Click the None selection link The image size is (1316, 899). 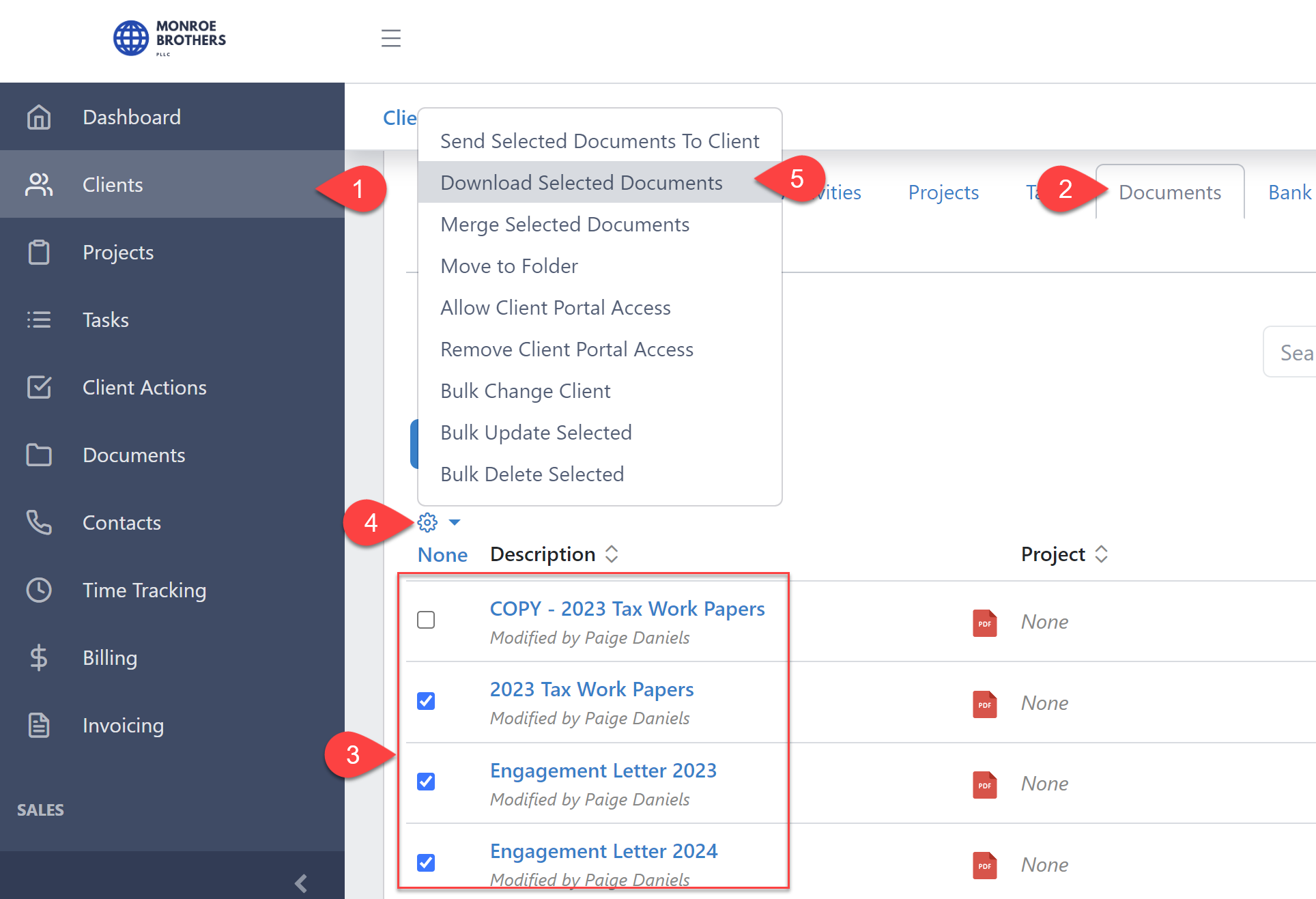click(x=442, y=554)
